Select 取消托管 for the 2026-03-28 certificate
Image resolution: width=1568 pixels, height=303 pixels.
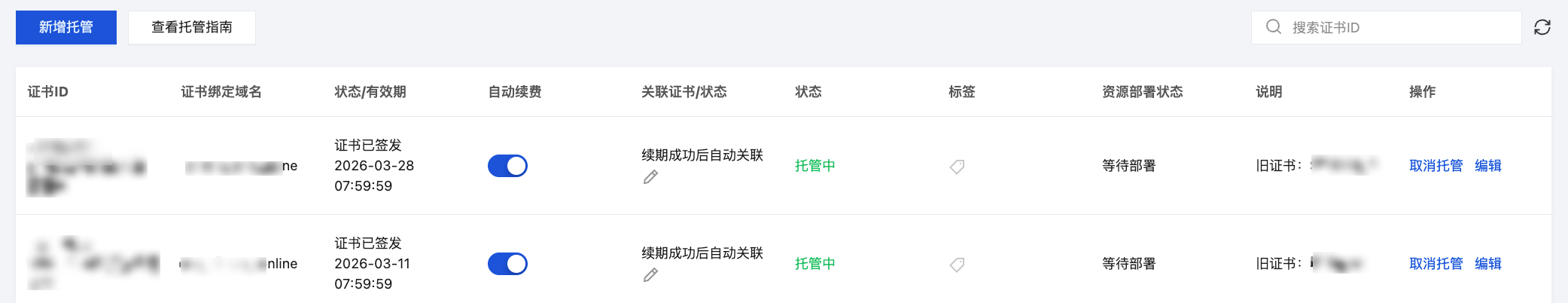1436,166
